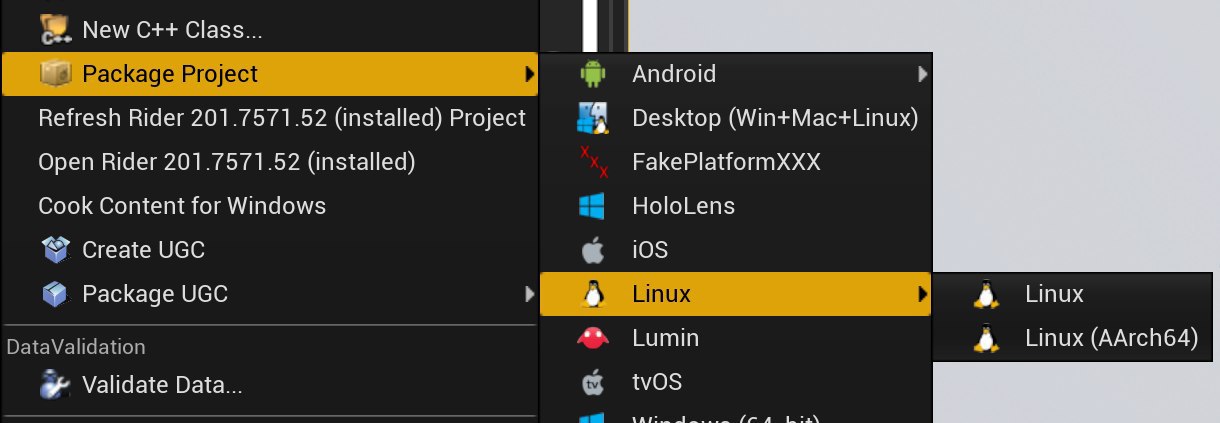
Task: Click the Package Project box icon
Action: [x=55, y=74]
